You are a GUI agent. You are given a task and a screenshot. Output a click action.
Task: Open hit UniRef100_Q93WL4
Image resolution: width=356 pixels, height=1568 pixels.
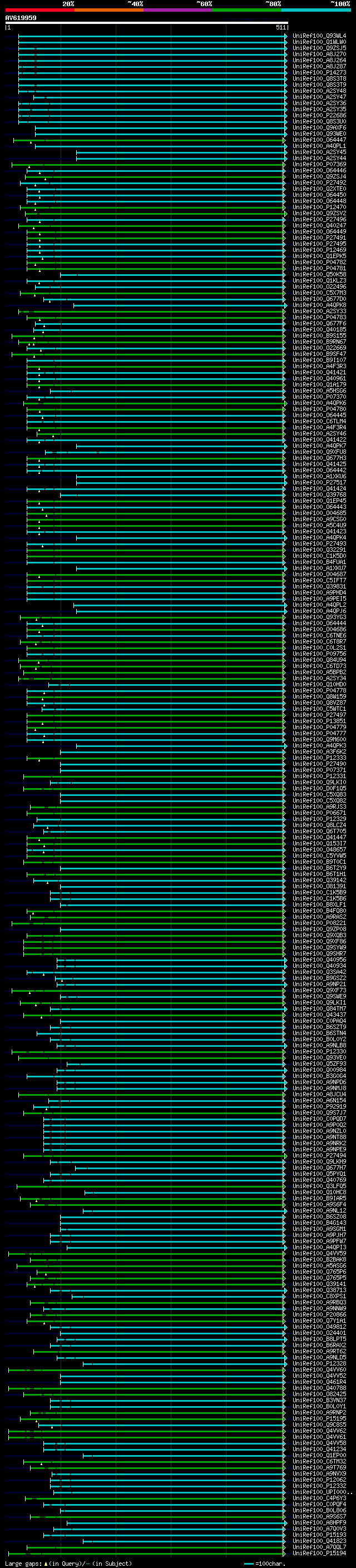[x=319, y=36]
